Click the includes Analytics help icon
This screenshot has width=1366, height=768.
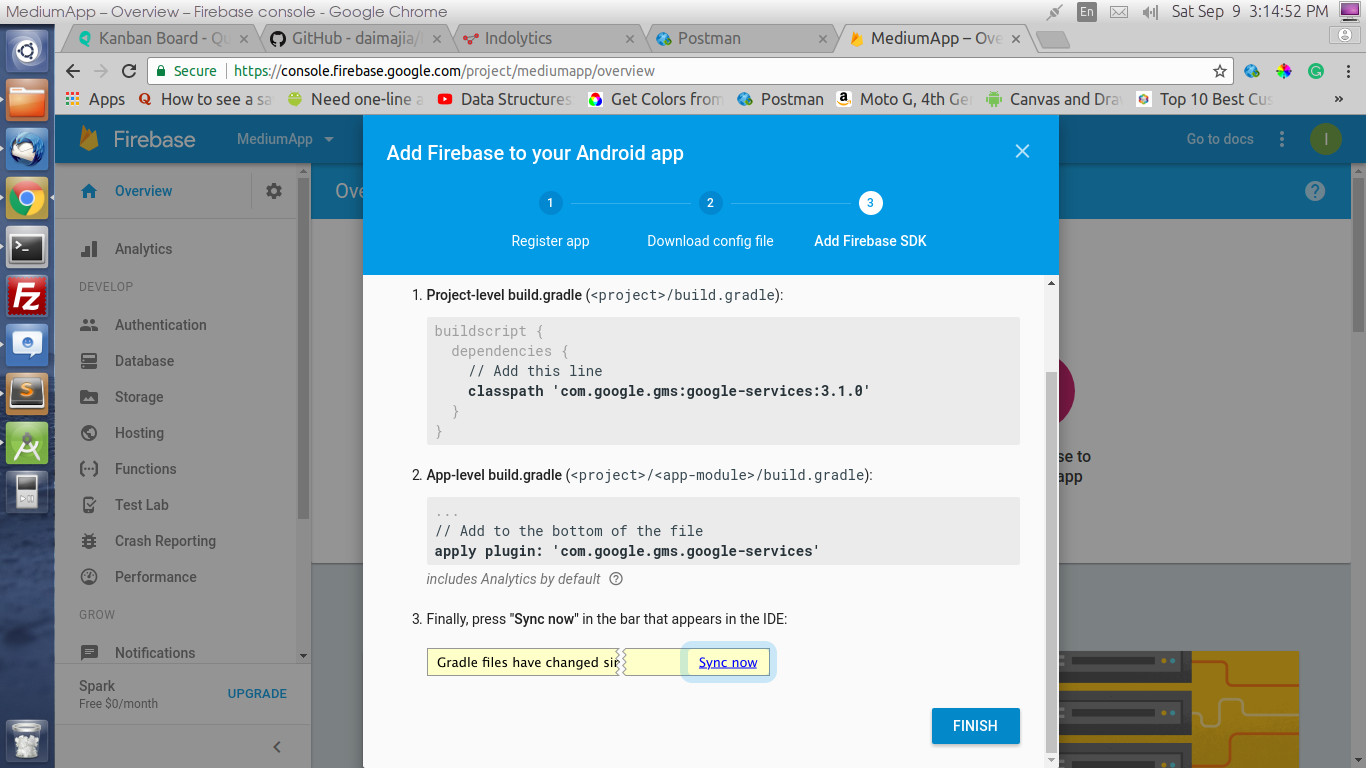tap(616, 579)
